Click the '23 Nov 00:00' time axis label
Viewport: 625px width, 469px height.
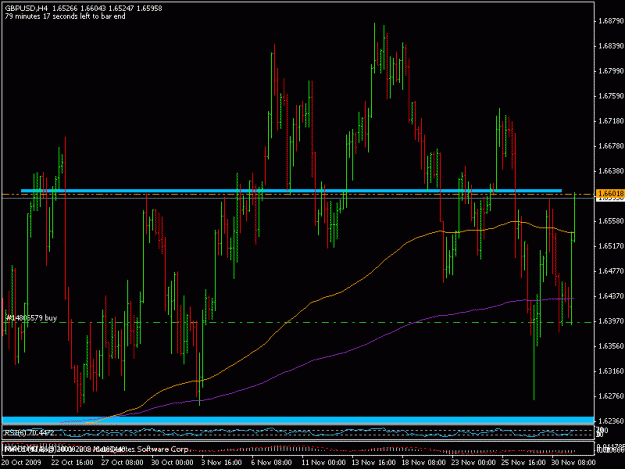(x=473, y=462)
